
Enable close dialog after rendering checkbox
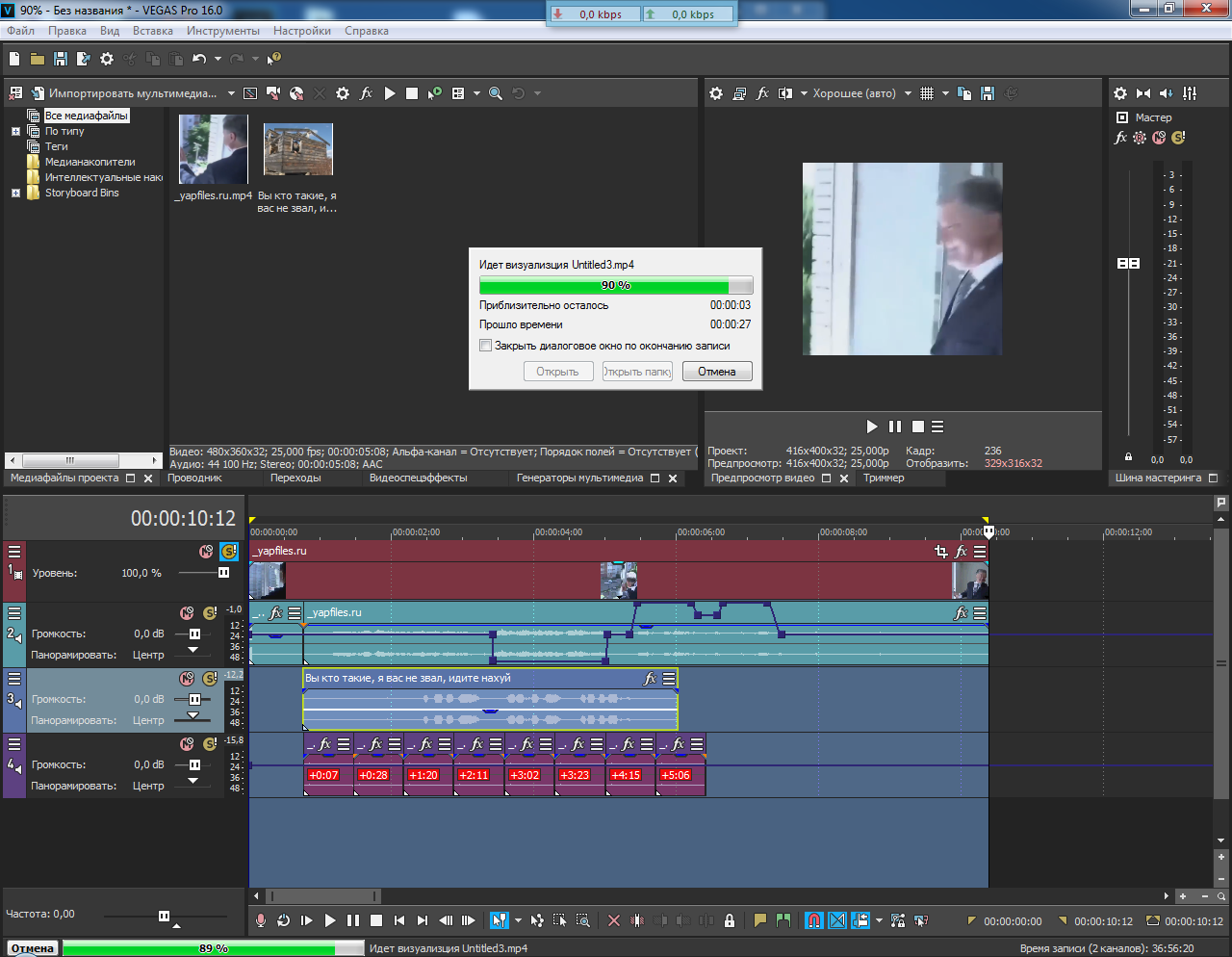click(486, 346)
